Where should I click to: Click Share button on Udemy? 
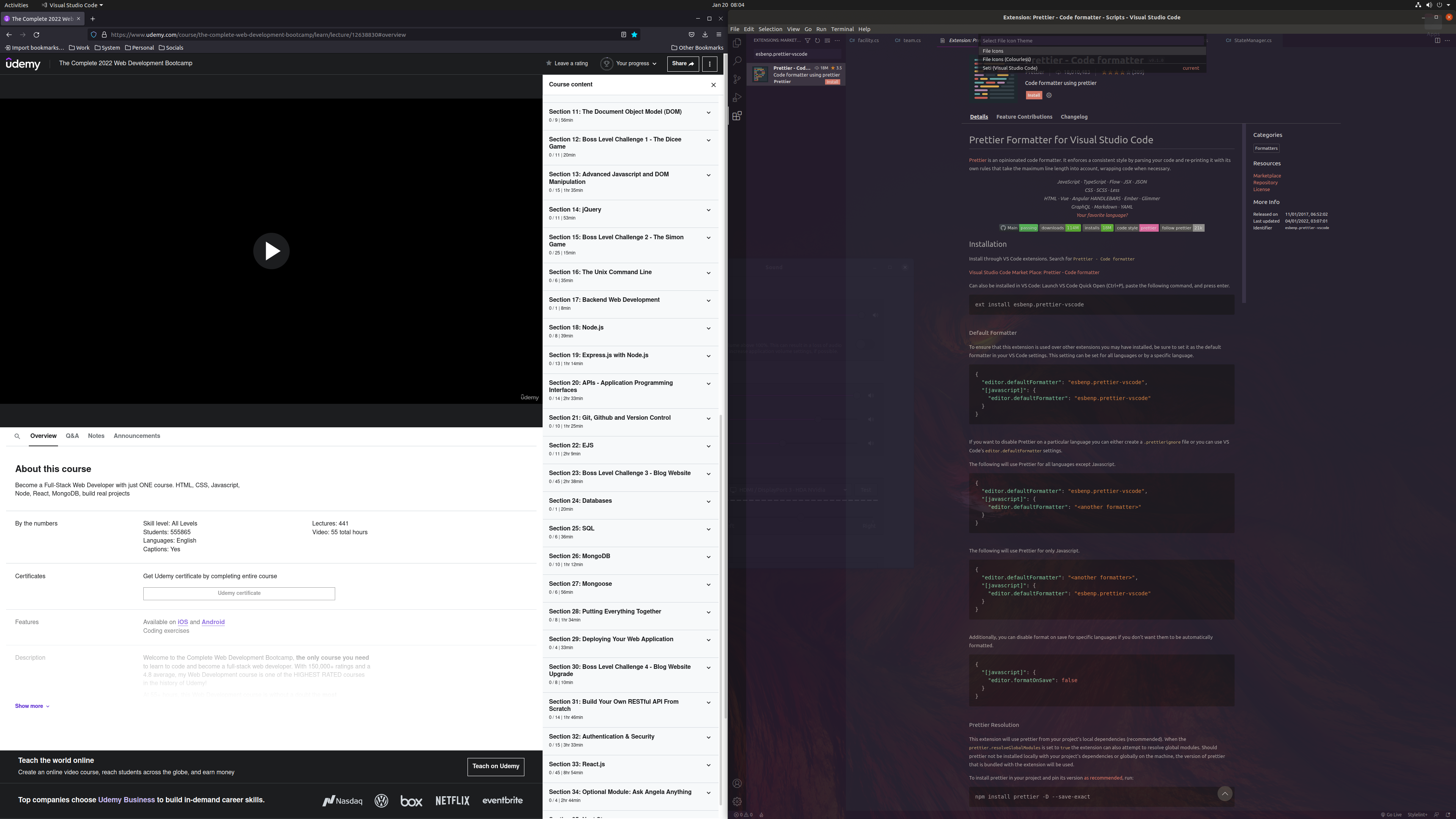pos(683,64)
